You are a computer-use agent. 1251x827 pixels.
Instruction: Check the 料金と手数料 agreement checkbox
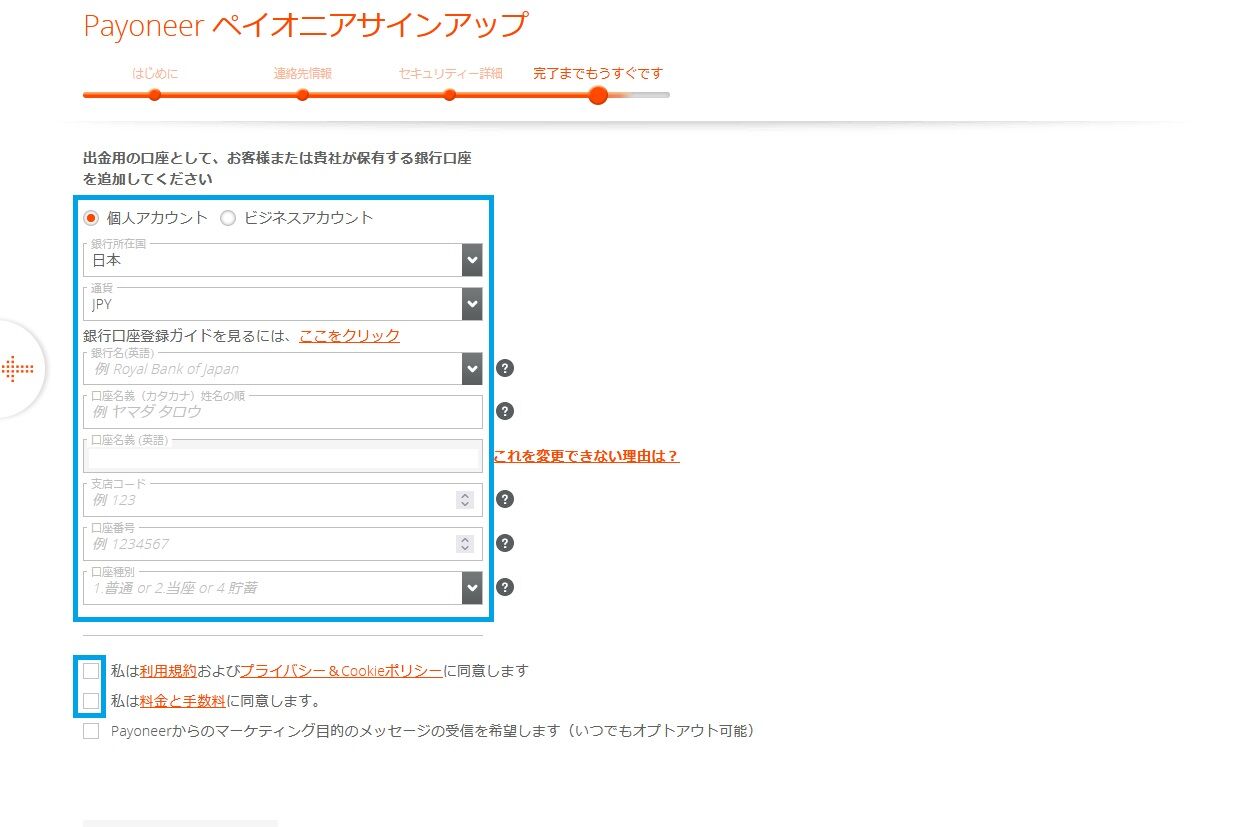click(x=91, y=700)
